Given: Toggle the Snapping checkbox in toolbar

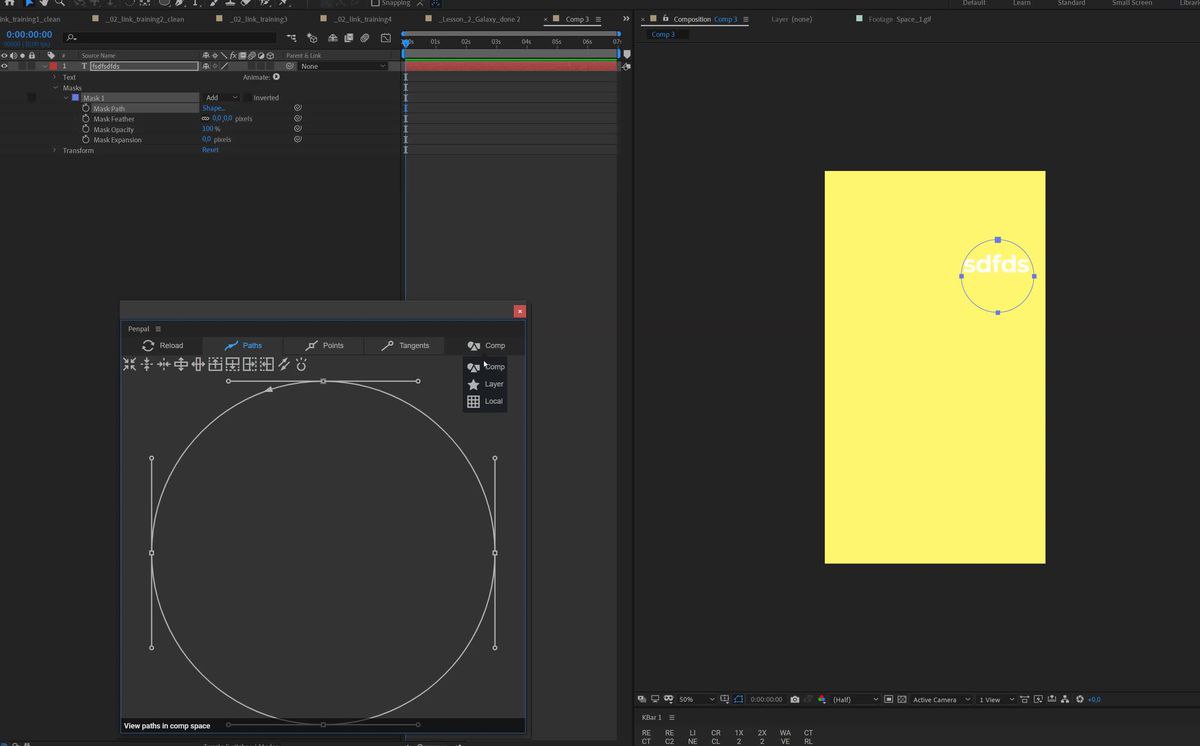Looking at the screenshot, I should 375,3.
